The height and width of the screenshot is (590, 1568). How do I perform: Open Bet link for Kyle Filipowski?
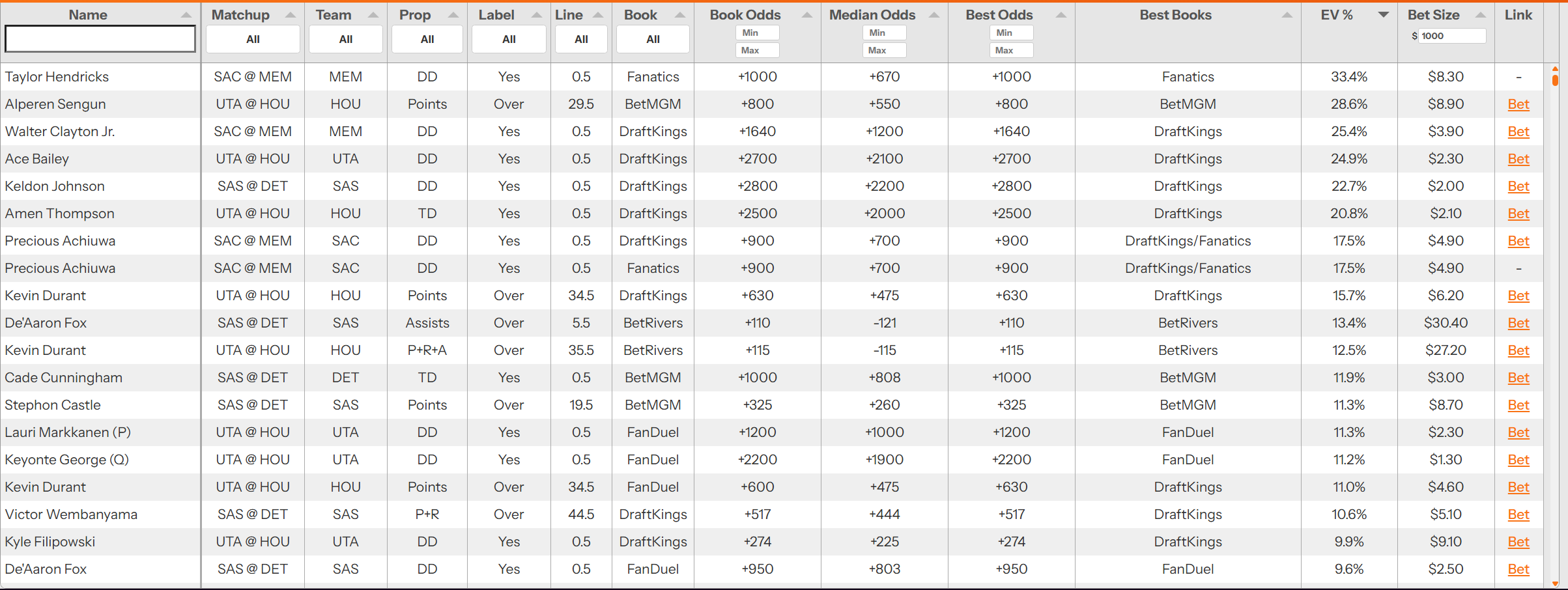coord(1518,542)
